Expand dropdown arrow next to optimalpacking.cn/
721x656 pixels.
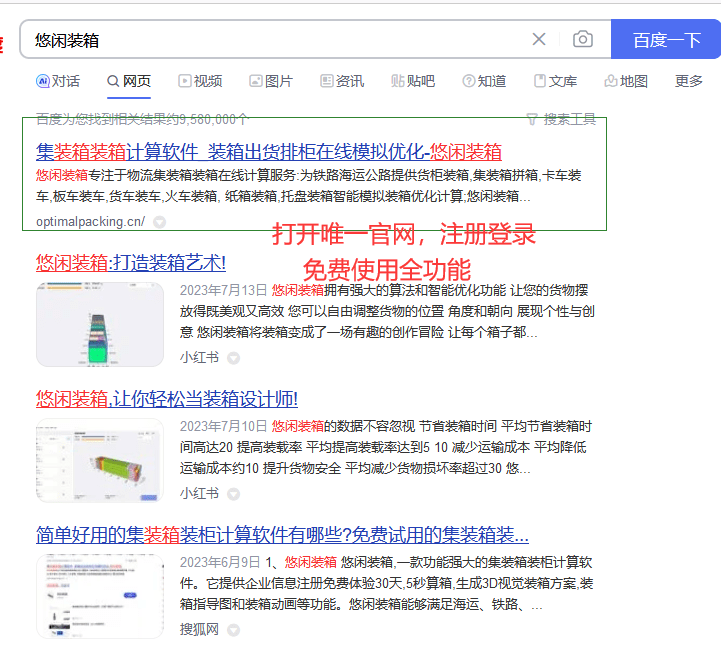point(160,222)
